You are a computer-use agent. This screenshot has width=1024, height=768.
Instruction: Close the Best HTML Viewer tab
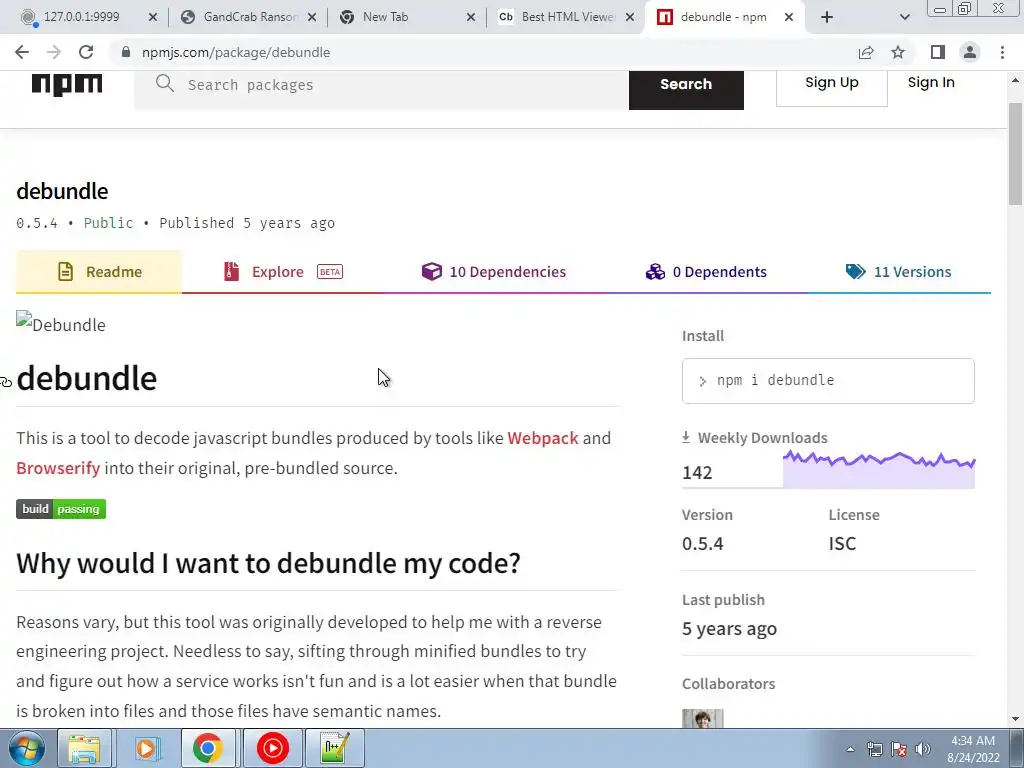point(630,17)
